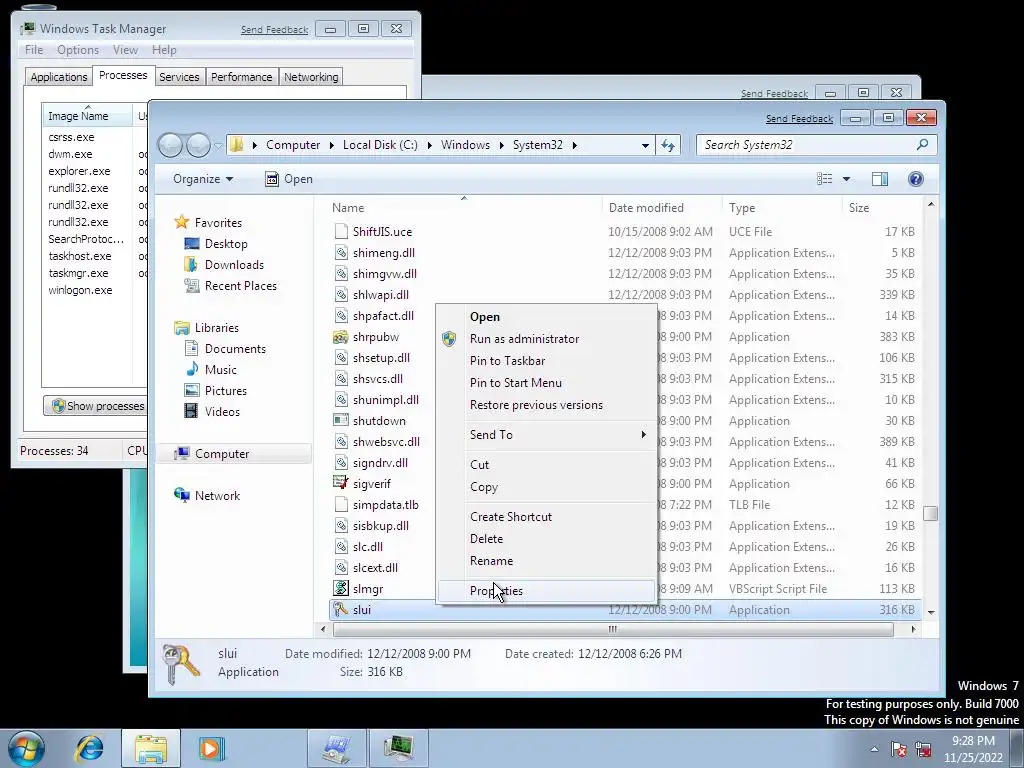This screenshot has height=768, width=1024.
Task: Click the Action Center flag tray icon
Action: [x=899, y=749]
